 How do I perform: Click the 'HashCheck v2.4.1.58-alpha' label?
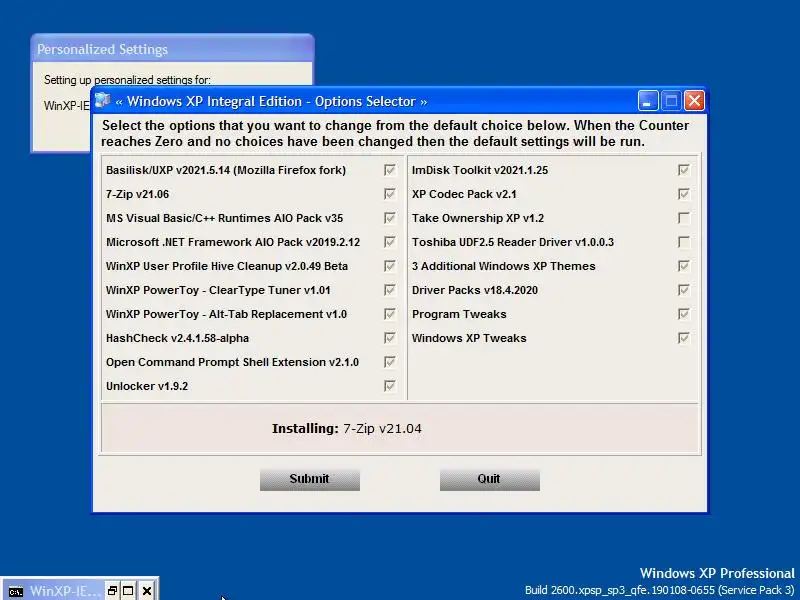point(178,338)
